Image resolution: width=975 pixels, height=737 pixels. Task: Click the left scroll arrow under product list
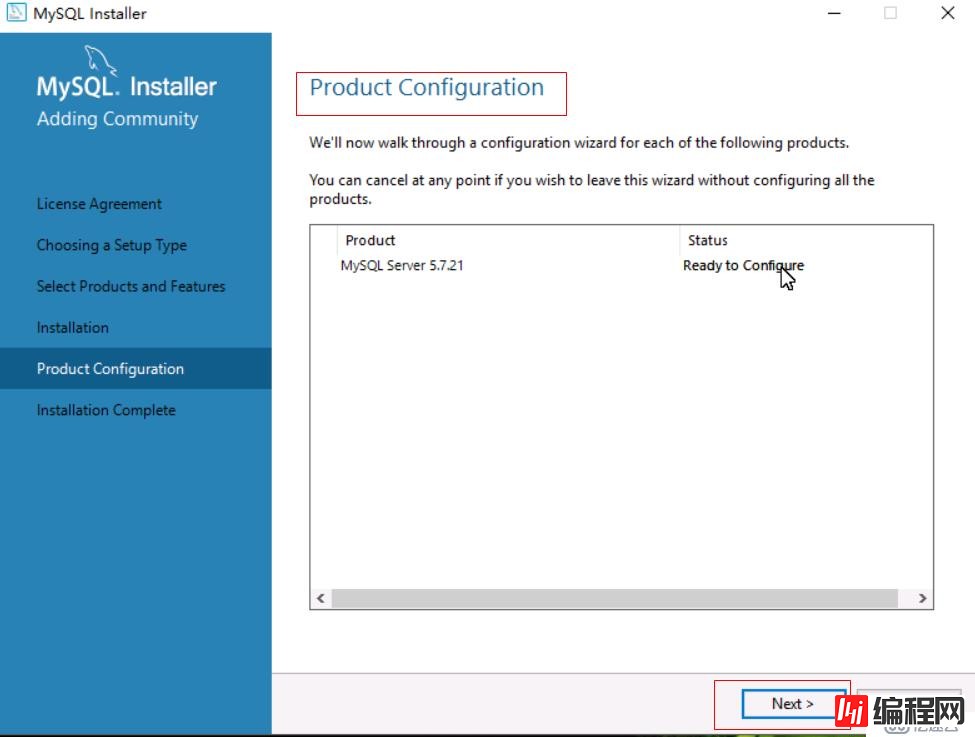click(x=319, y=597)
